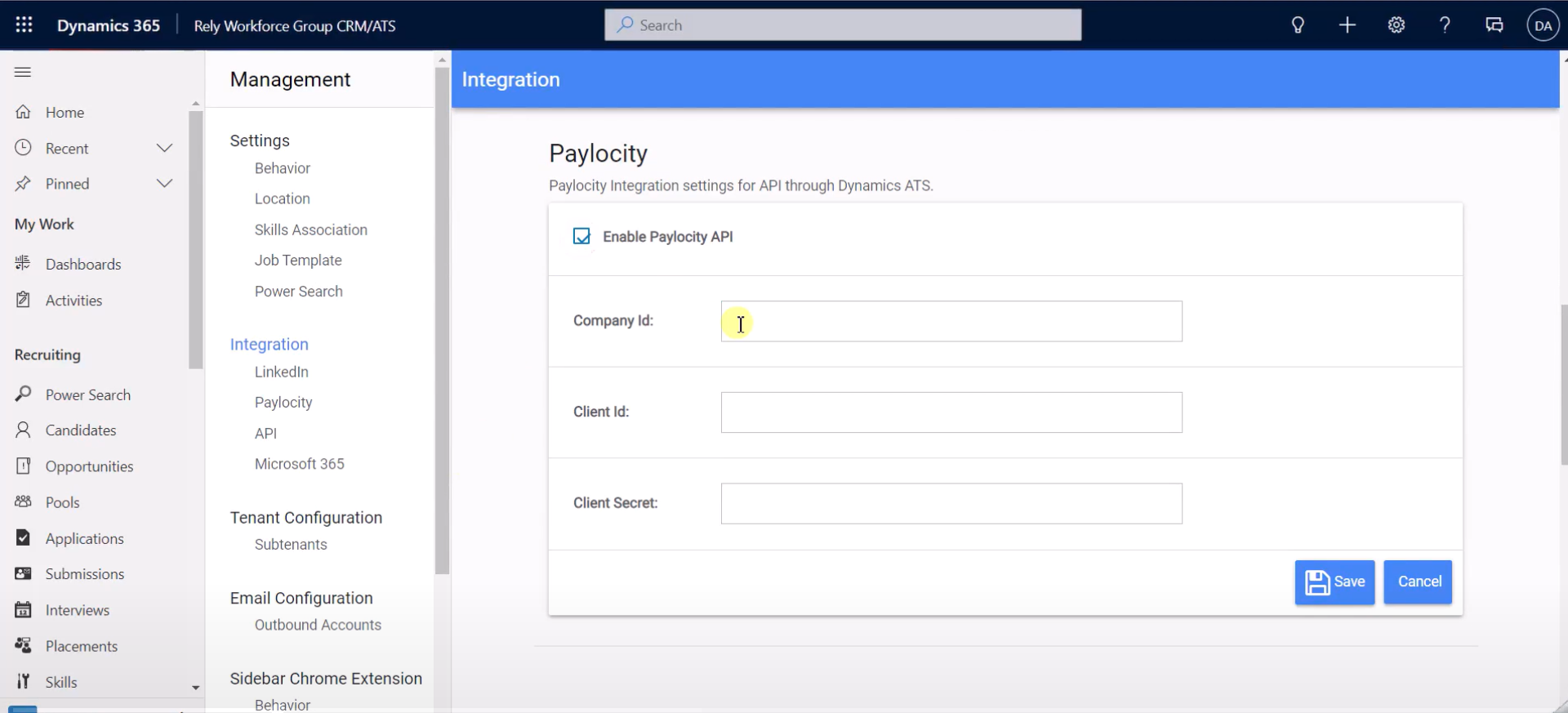Click the Save floppy disk icon

(x=1316, y=582)
